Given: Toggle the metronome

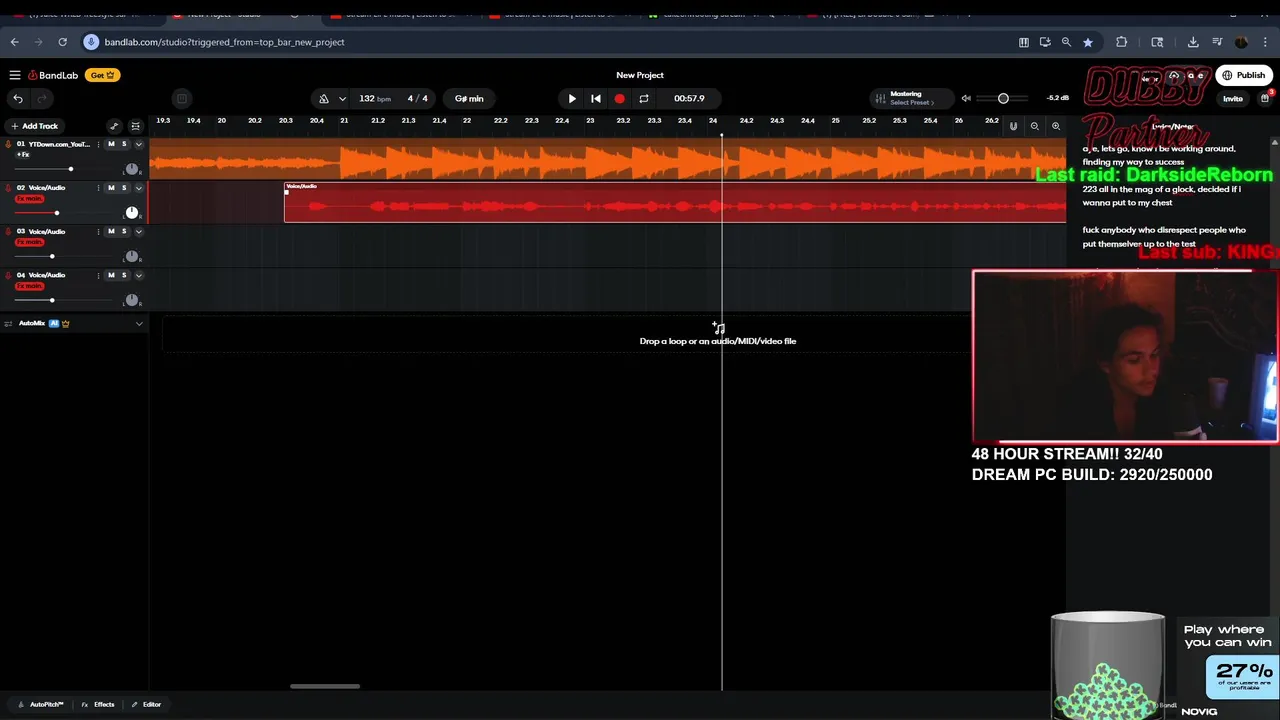Looking at the screenshot, I should 323,98.
